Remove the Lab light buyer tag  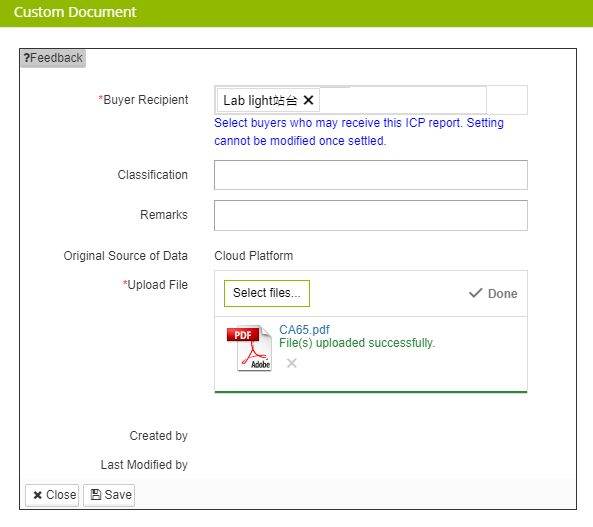308,100
